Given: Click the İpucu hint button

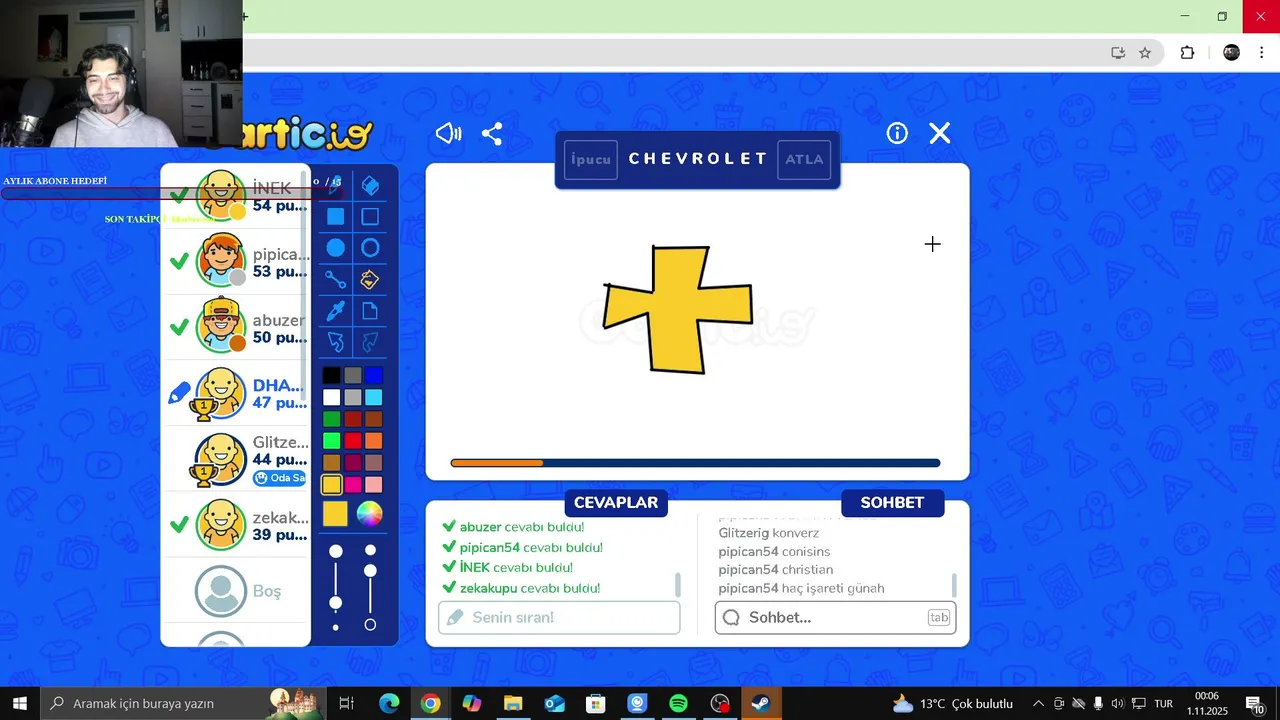Looking at the screenshot, I should pos(591,159).
